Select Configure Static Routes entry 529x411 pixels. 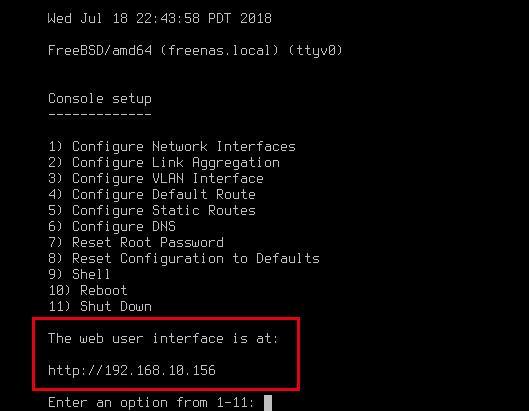(x=152, y=210)
